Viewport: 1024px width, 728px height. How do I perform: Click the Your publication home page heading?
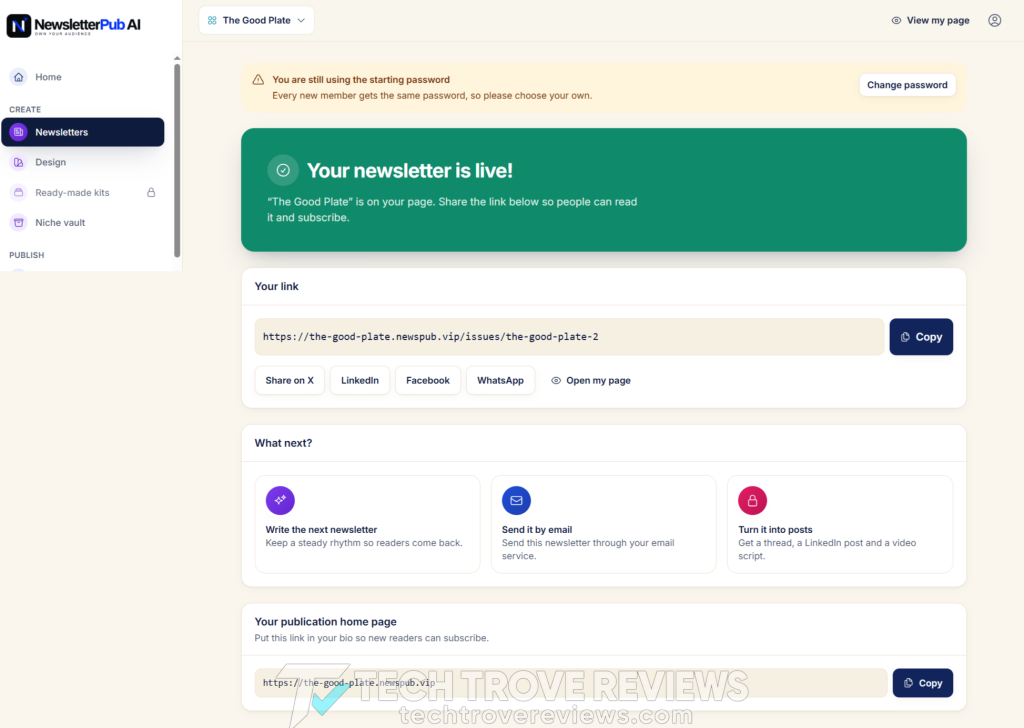click(325, 622)
